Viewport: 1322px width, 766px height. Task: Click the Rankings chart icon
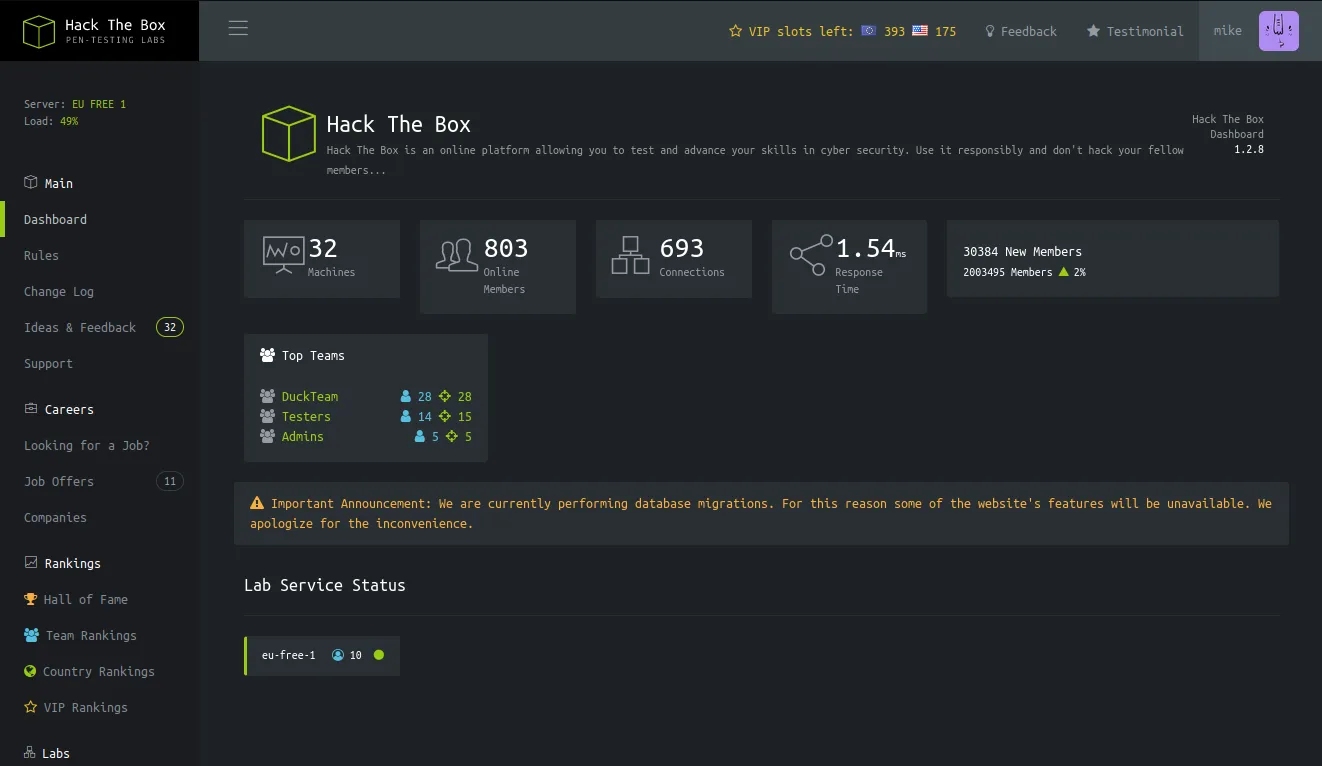31,563
